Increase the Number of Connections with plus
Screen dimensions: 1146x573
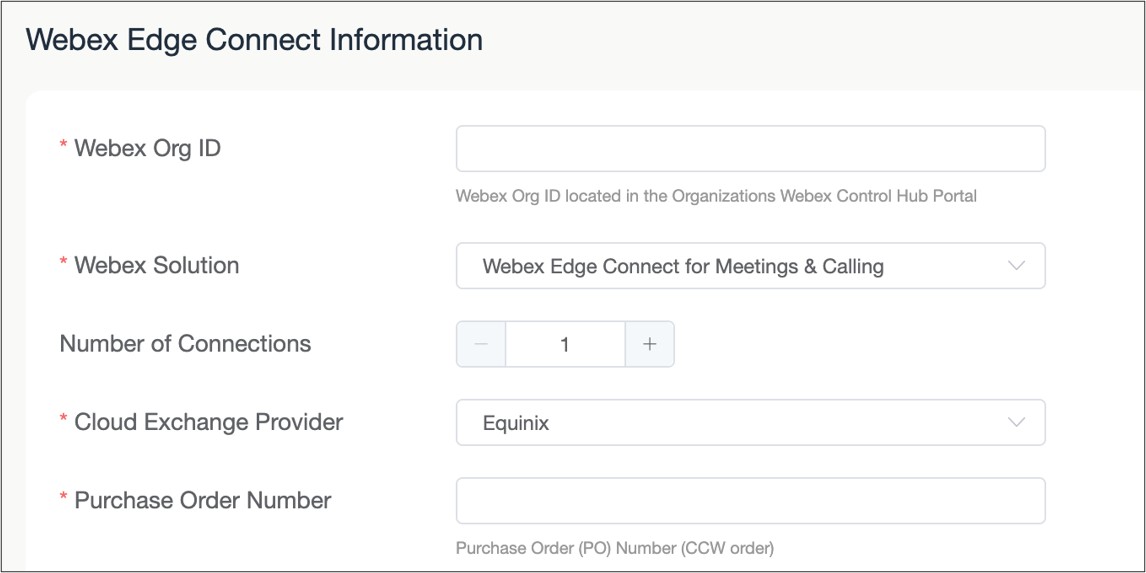click(650, 344)
